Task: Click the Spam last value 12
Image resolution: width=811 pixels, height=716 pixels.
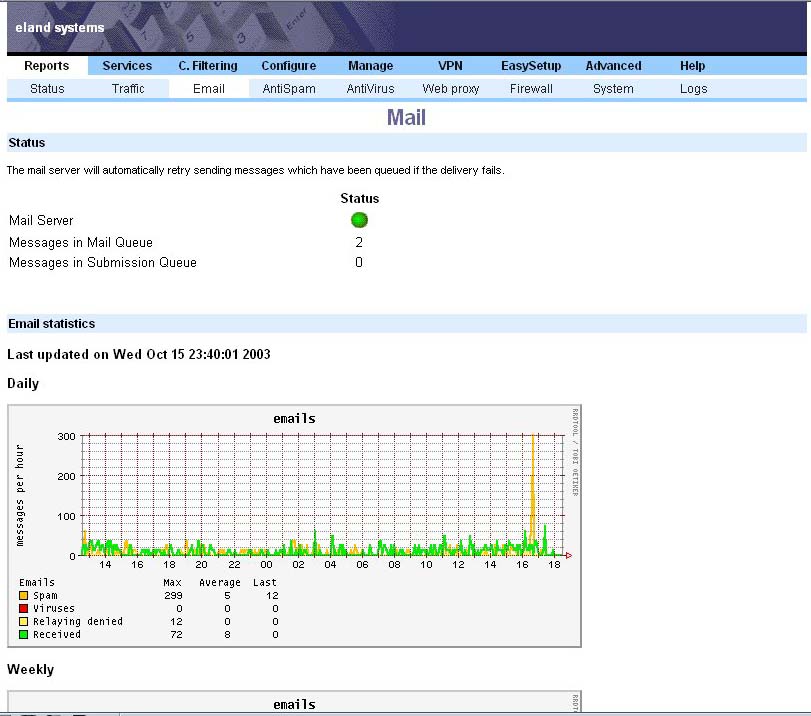Action: [x=273, y=595]
